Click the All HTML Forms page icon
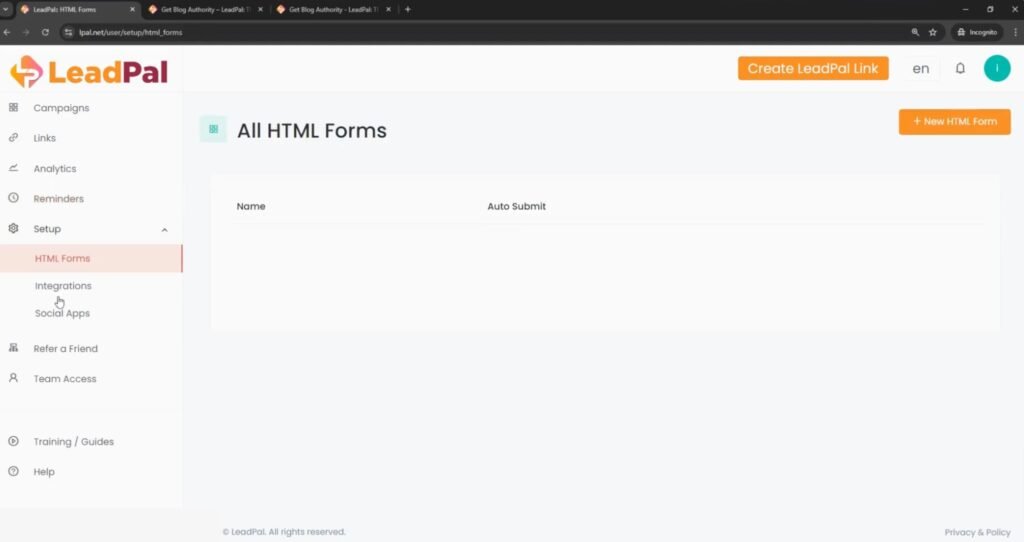Screen dimensions: 1024x542 [213, 129]
